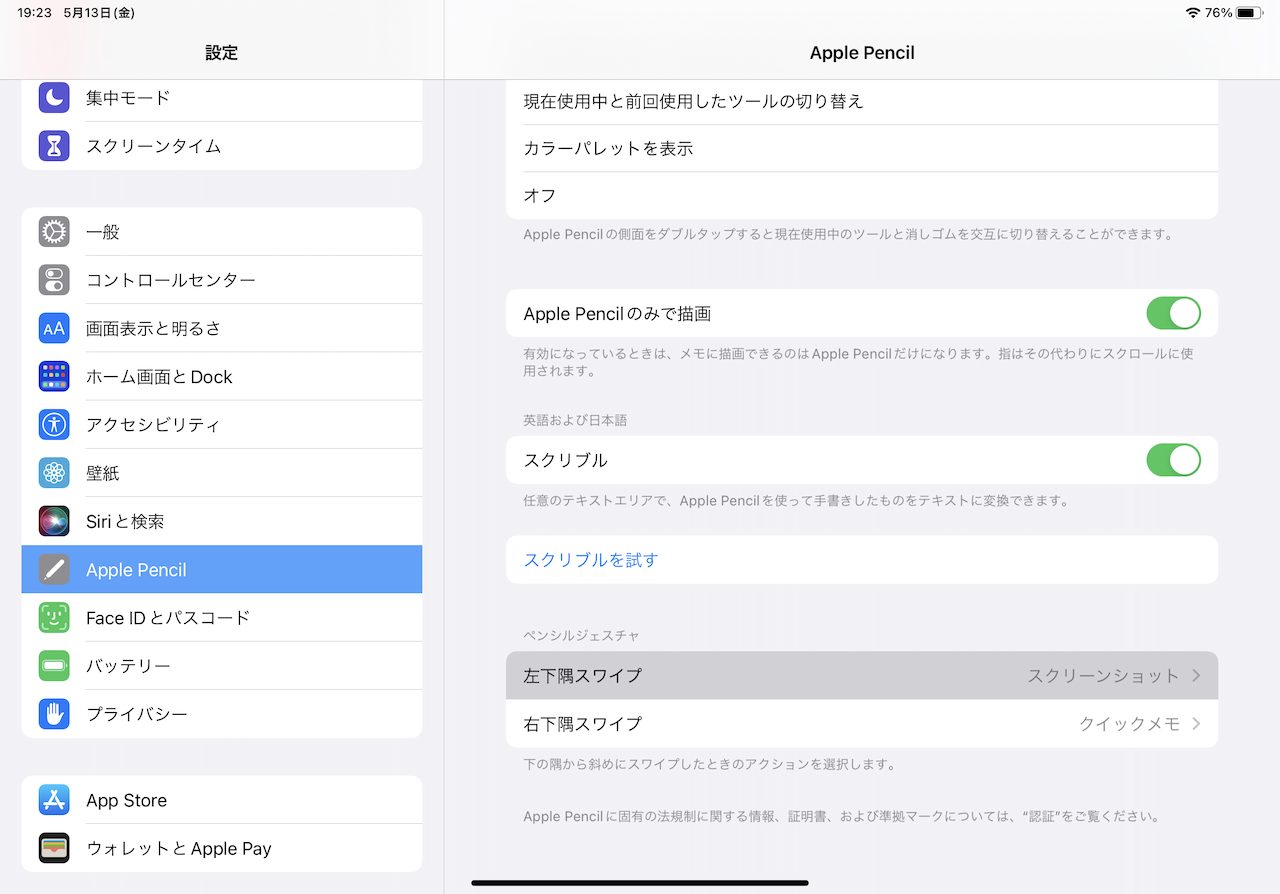Image resolution: width=1280 pixels, height=894 pixels.
Task: Tap the 壁紙 flower icon
Action: (54, 473)
